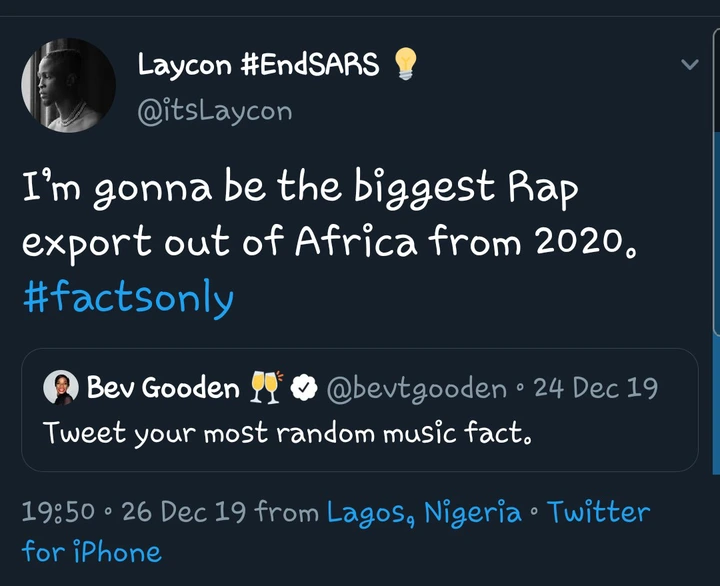Click the lightbulb emoji beside Laycon's name
Image resolution: width=720 pixels, height=586 pixels.
406,65
